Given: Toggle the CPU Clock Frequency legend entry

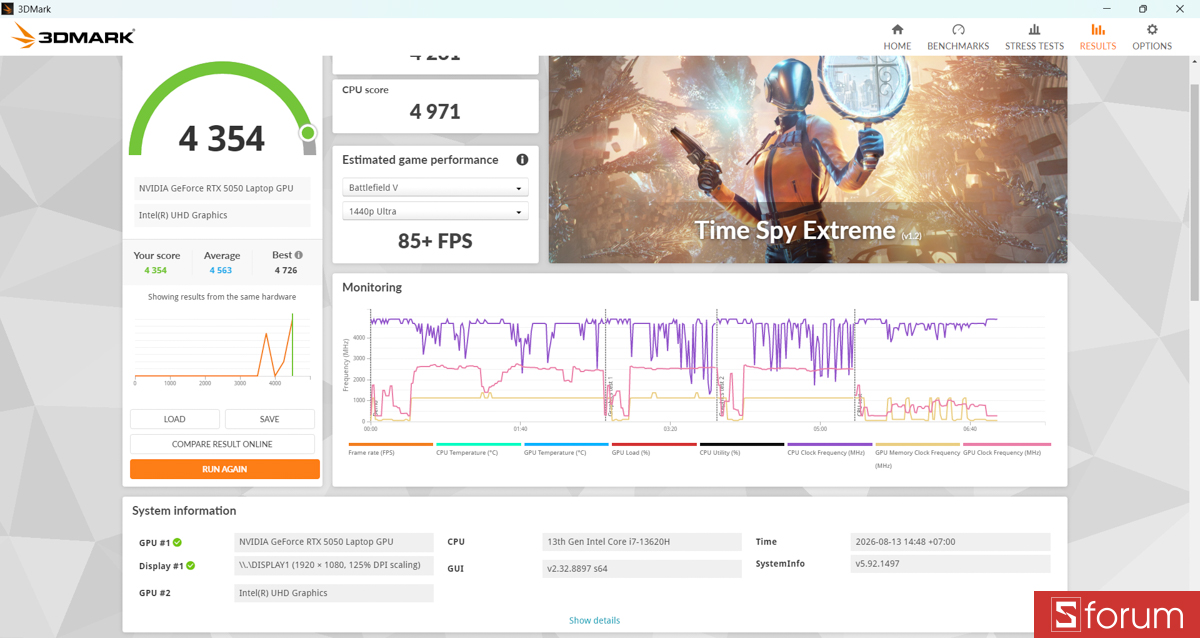Looking at the screenshot, I should click(x=830, y=448).
